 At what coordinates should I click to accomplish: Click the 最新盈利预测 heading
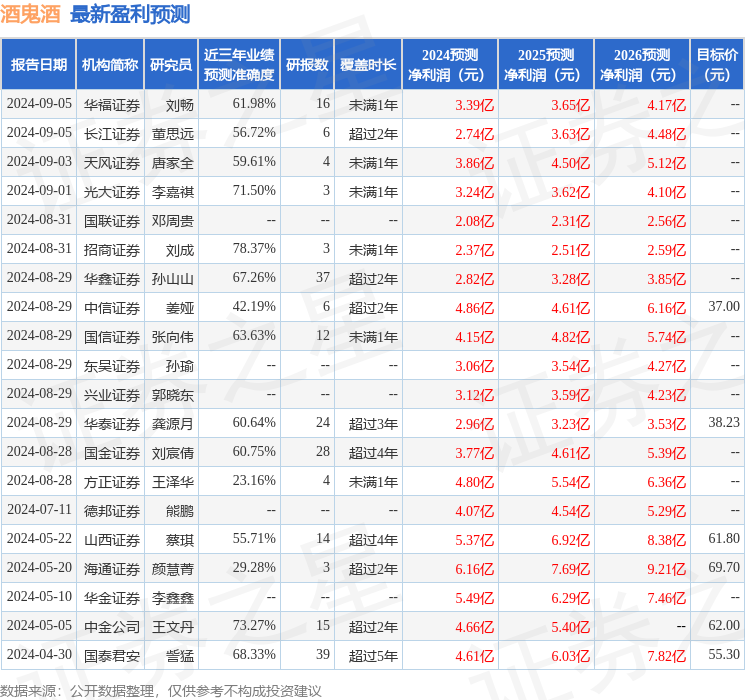pyautogui.click(x=130, y=14)
